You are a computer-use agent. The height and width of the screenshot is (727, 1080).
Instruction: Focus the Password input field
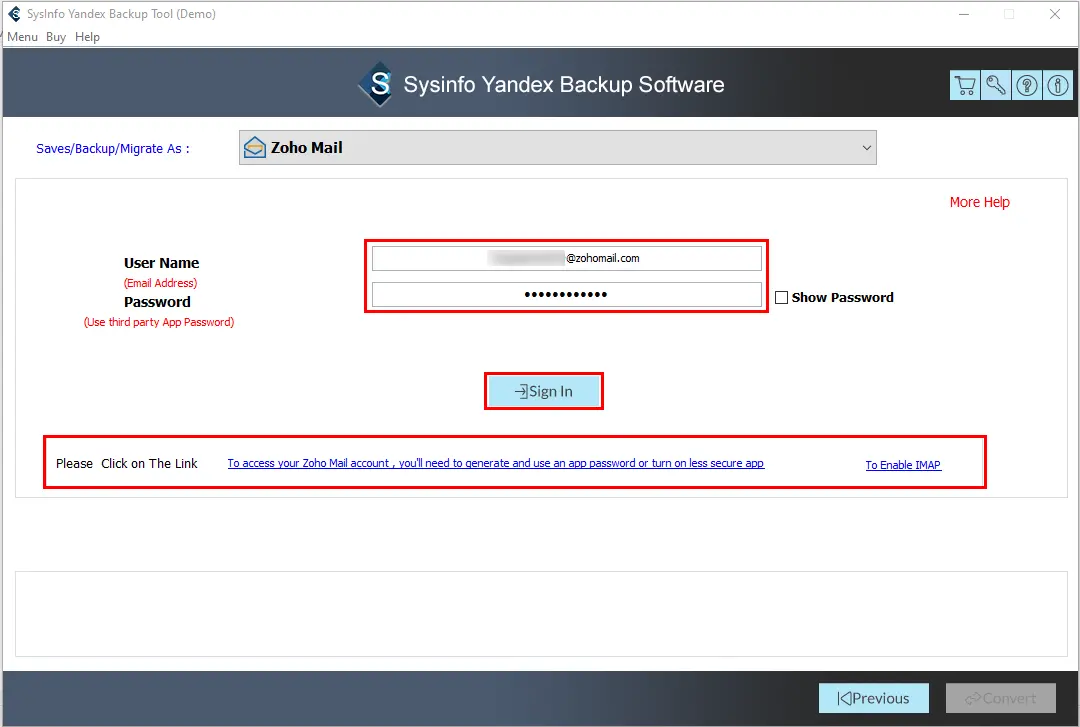567,294
